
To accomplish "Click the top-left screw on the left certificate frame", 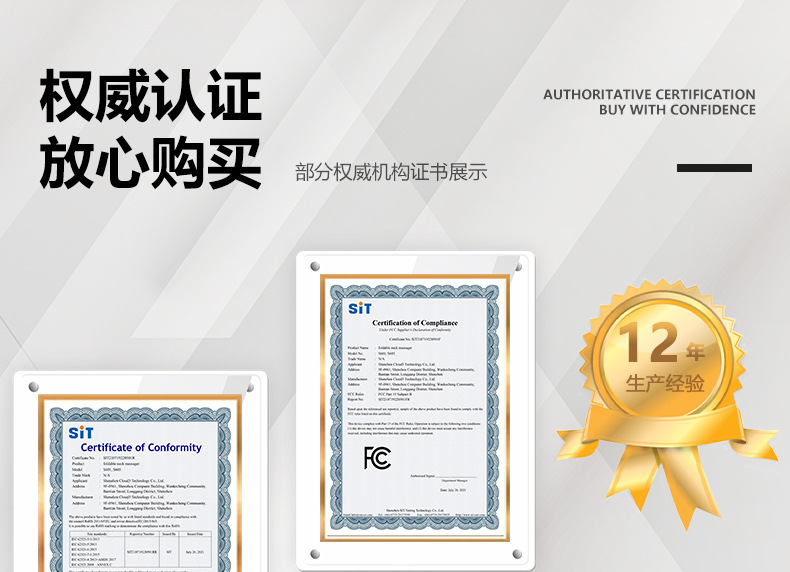I will [32, 386].
